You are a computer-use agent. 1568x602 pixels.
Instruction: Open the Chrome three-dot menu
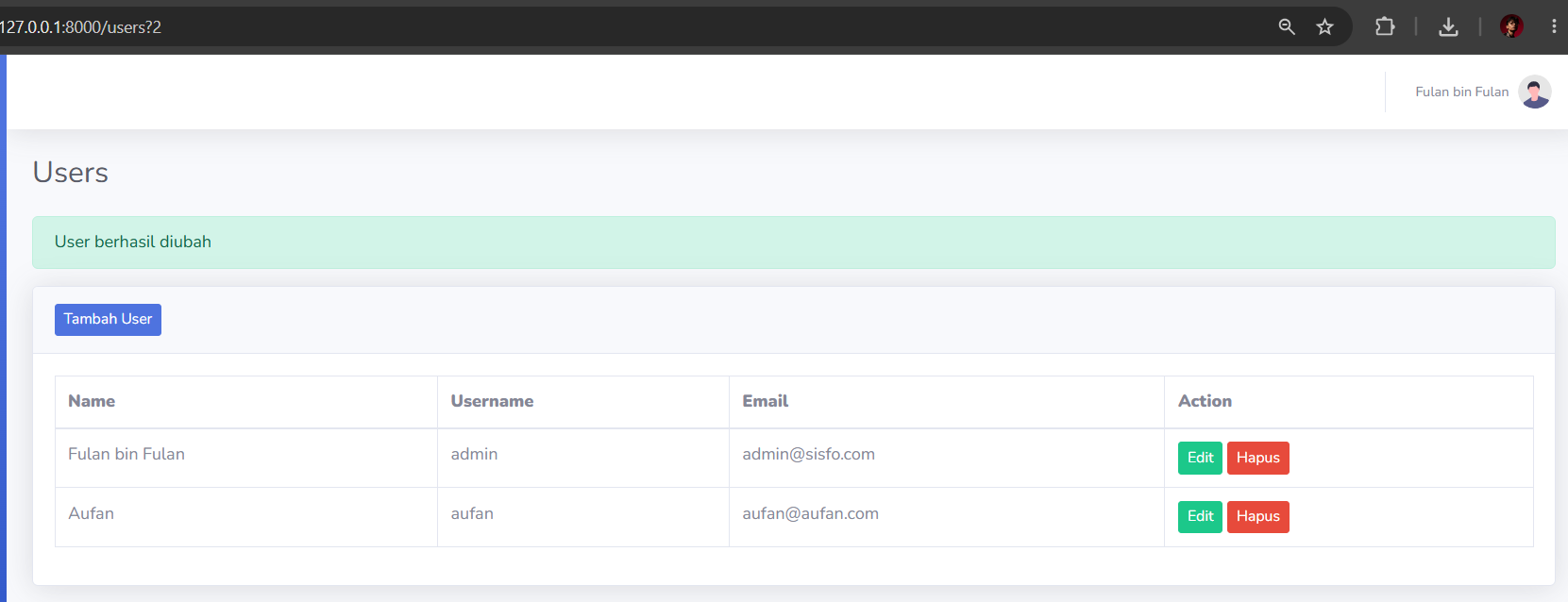point(1554,26)
